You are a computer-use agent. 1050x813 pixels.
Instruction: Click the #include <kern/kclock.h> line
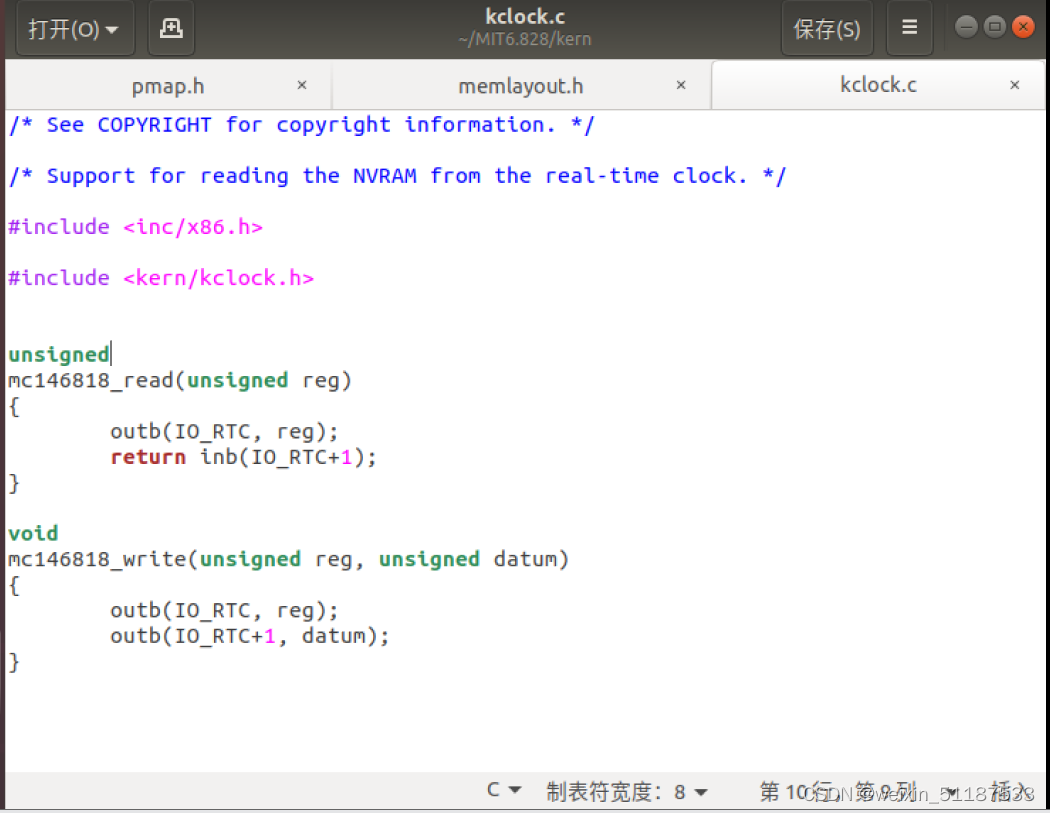tap(161, 277)
